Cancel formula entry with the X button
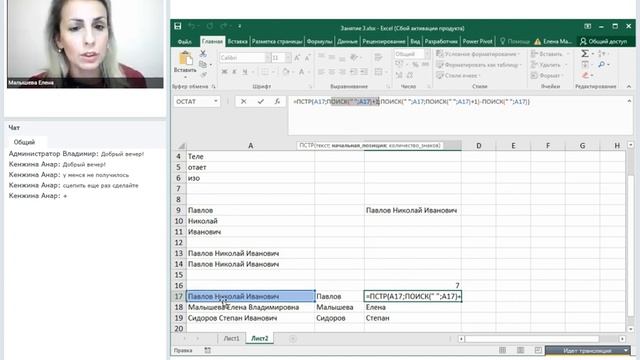 (x=243, y=101)
